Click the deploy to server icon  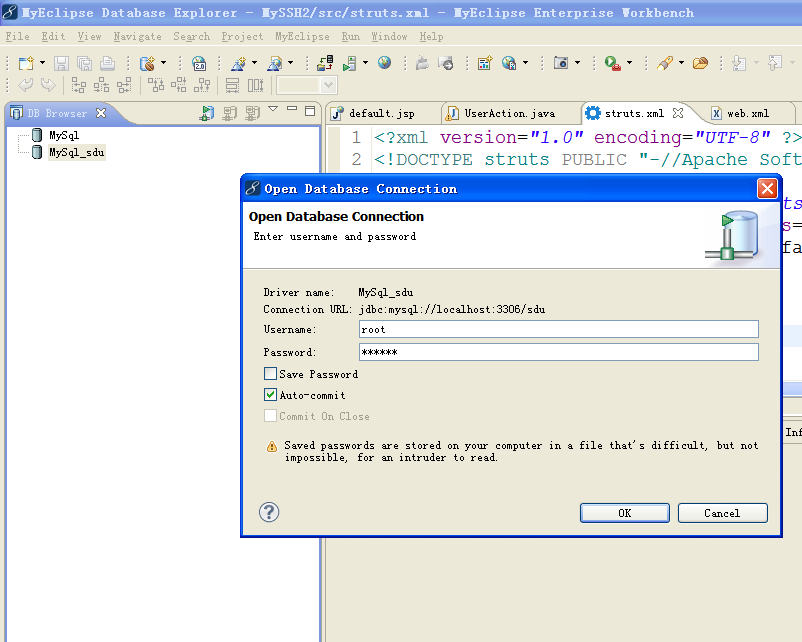point(325,63)
